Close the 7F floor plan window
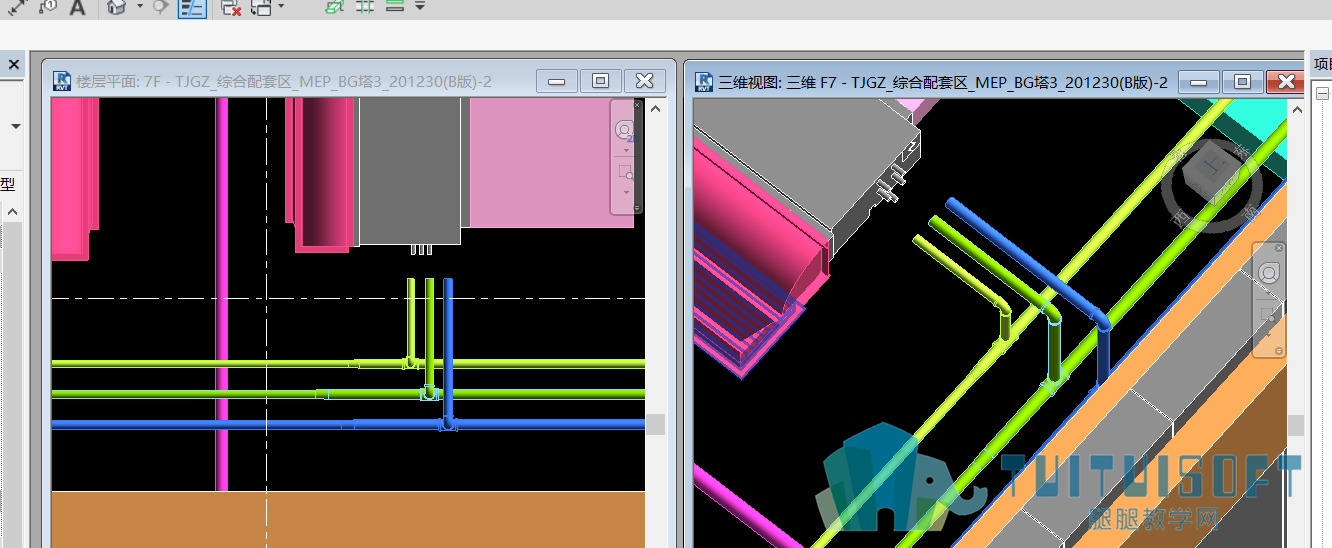 [x=645, y=81]
